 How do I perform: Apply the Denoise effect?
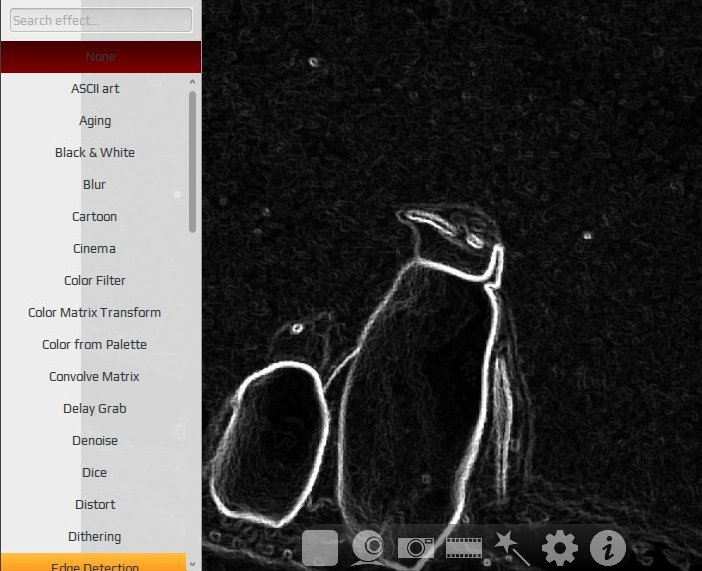(95, 441)
